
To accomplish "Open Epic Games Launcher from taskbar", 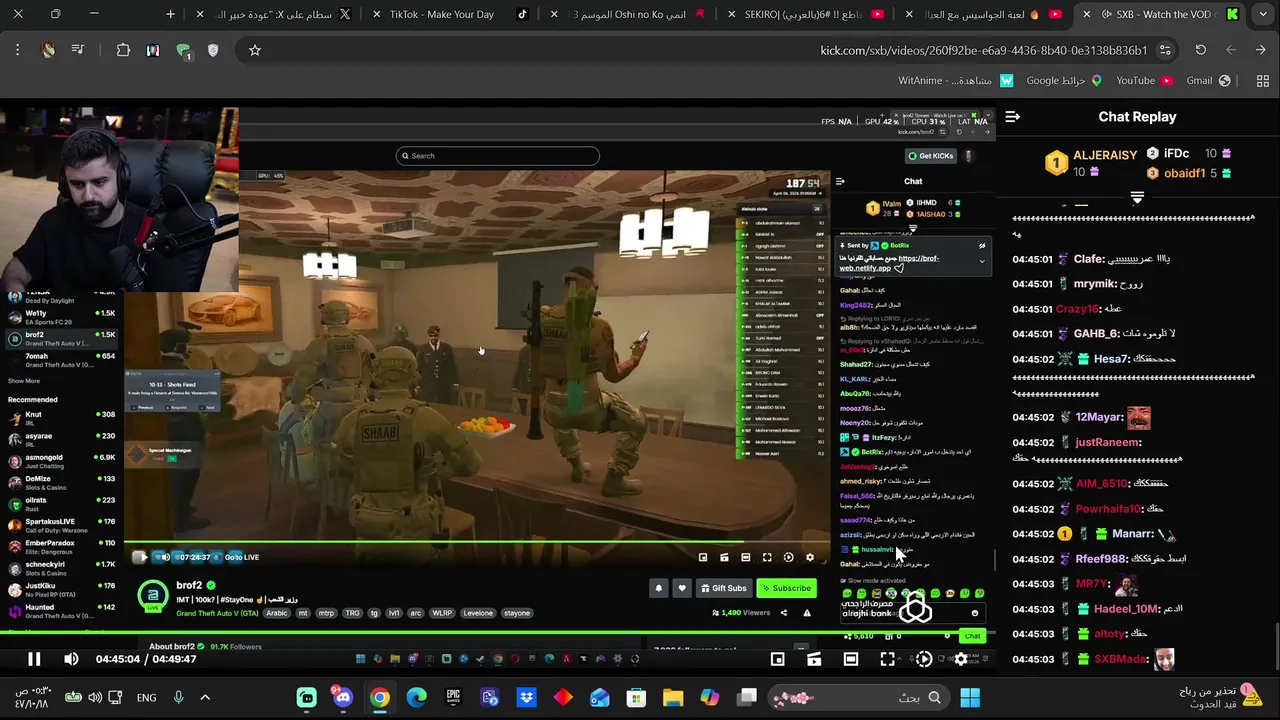I will [453, 697].
